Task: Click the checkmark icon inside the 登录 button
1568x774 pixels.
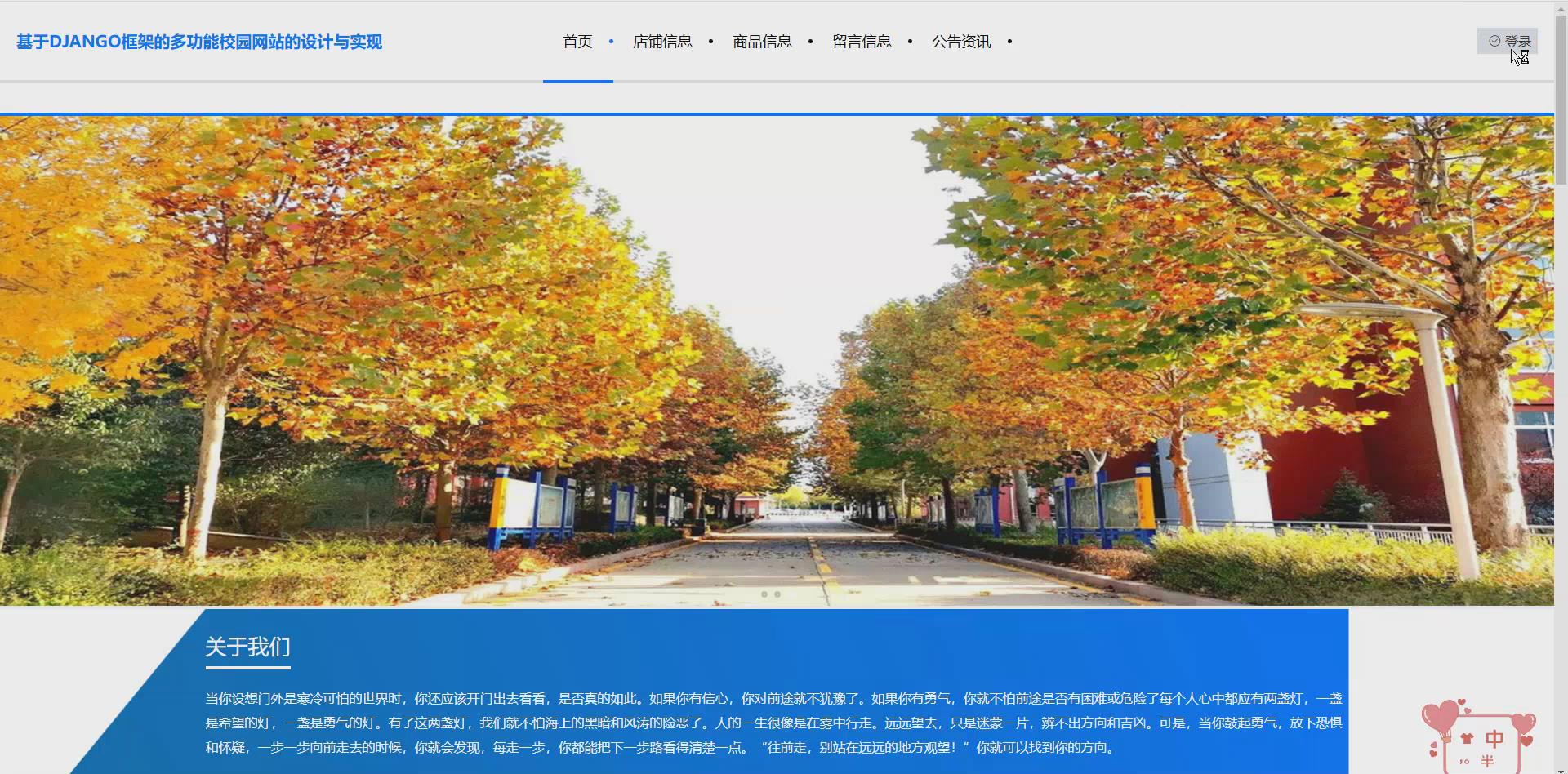Action: click(x=1494, y=40)
